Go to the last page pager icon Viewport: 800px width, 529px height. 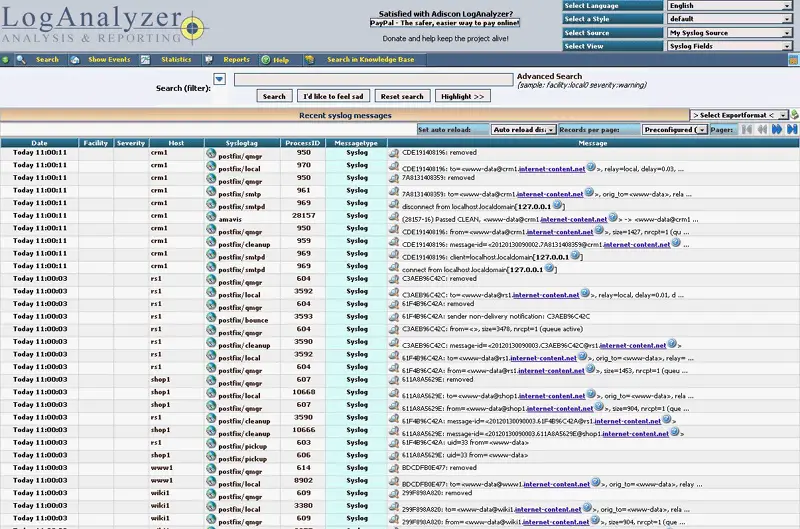pyautogui.click(x=792, y=130)
